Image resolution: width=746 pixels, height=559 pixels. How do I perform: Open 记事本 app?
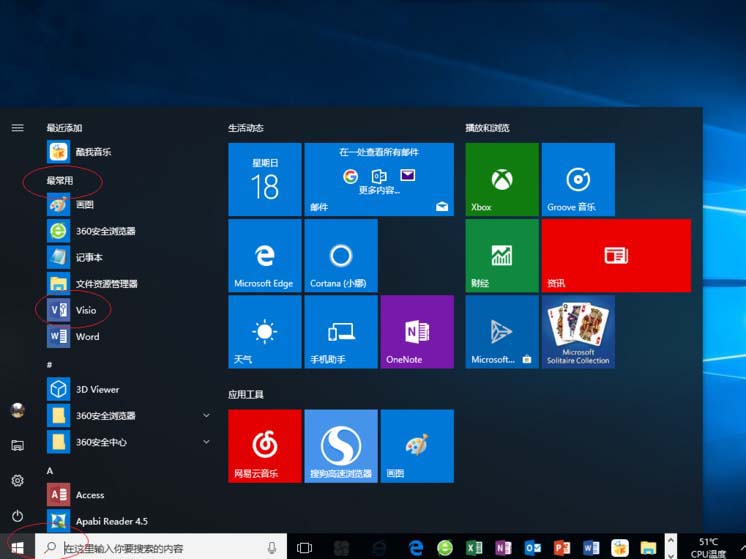pos(128,257)
